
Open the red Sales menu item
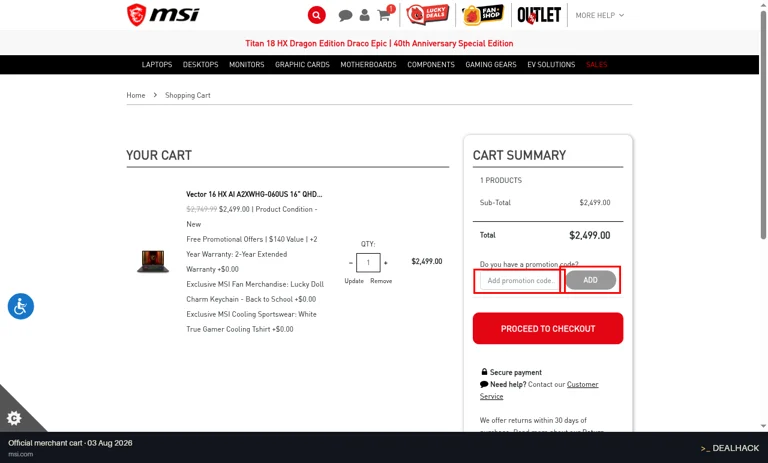(x=596, y=65)
